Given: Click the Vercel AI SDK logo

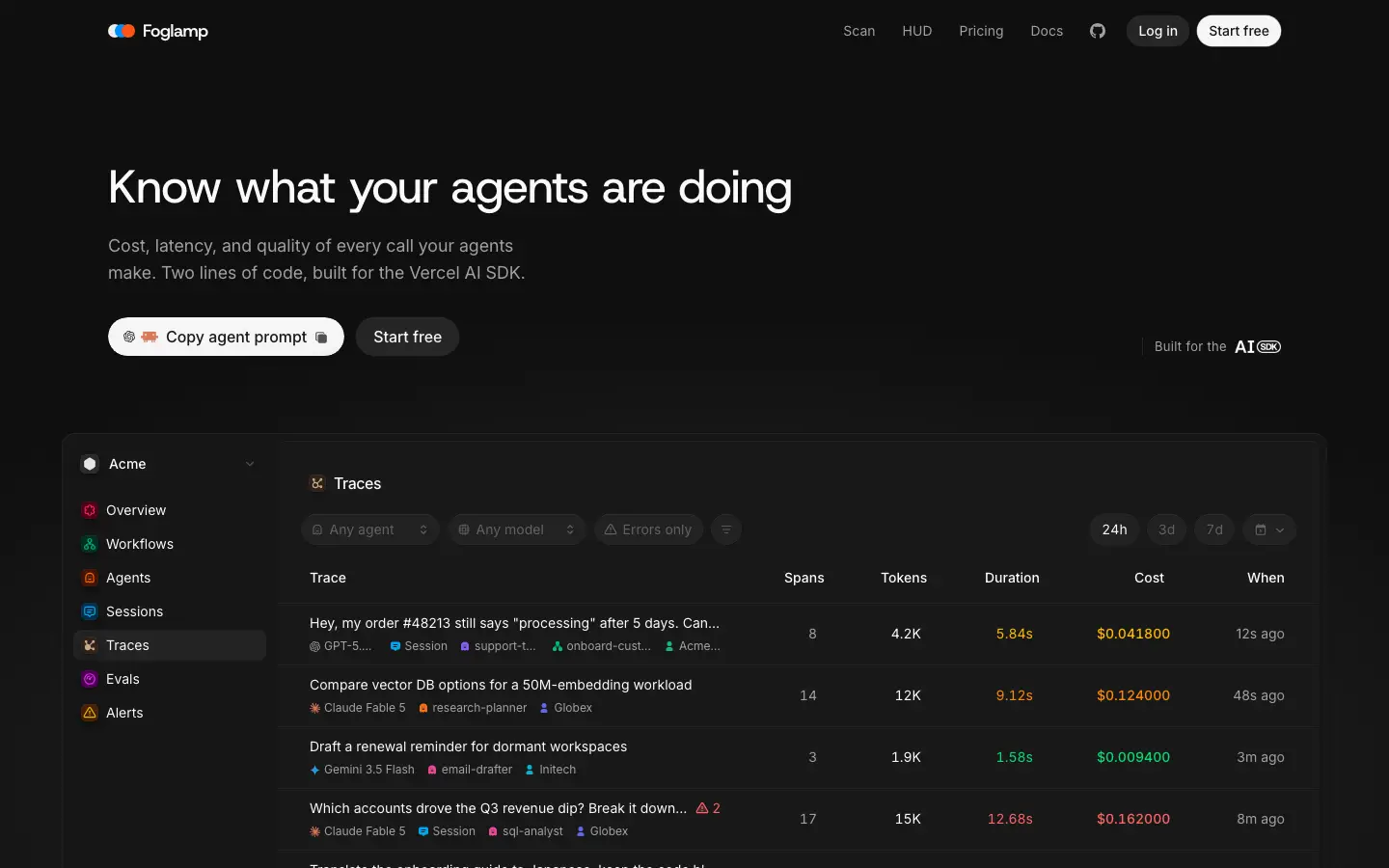Looking at the screenshot, I should click(x=1258, y=346).
